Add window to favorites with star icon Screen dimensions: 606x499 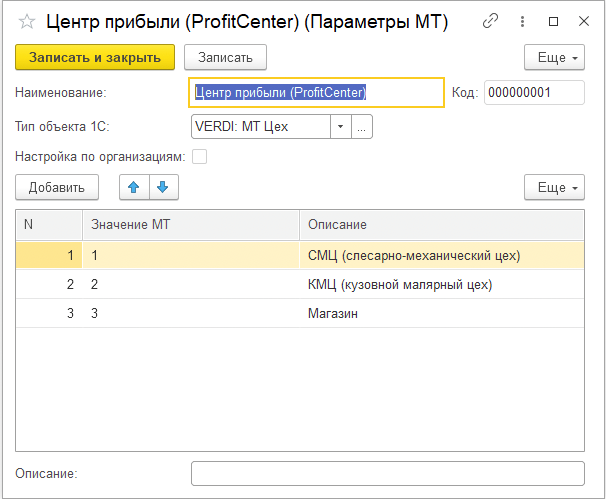coord(27,21)
